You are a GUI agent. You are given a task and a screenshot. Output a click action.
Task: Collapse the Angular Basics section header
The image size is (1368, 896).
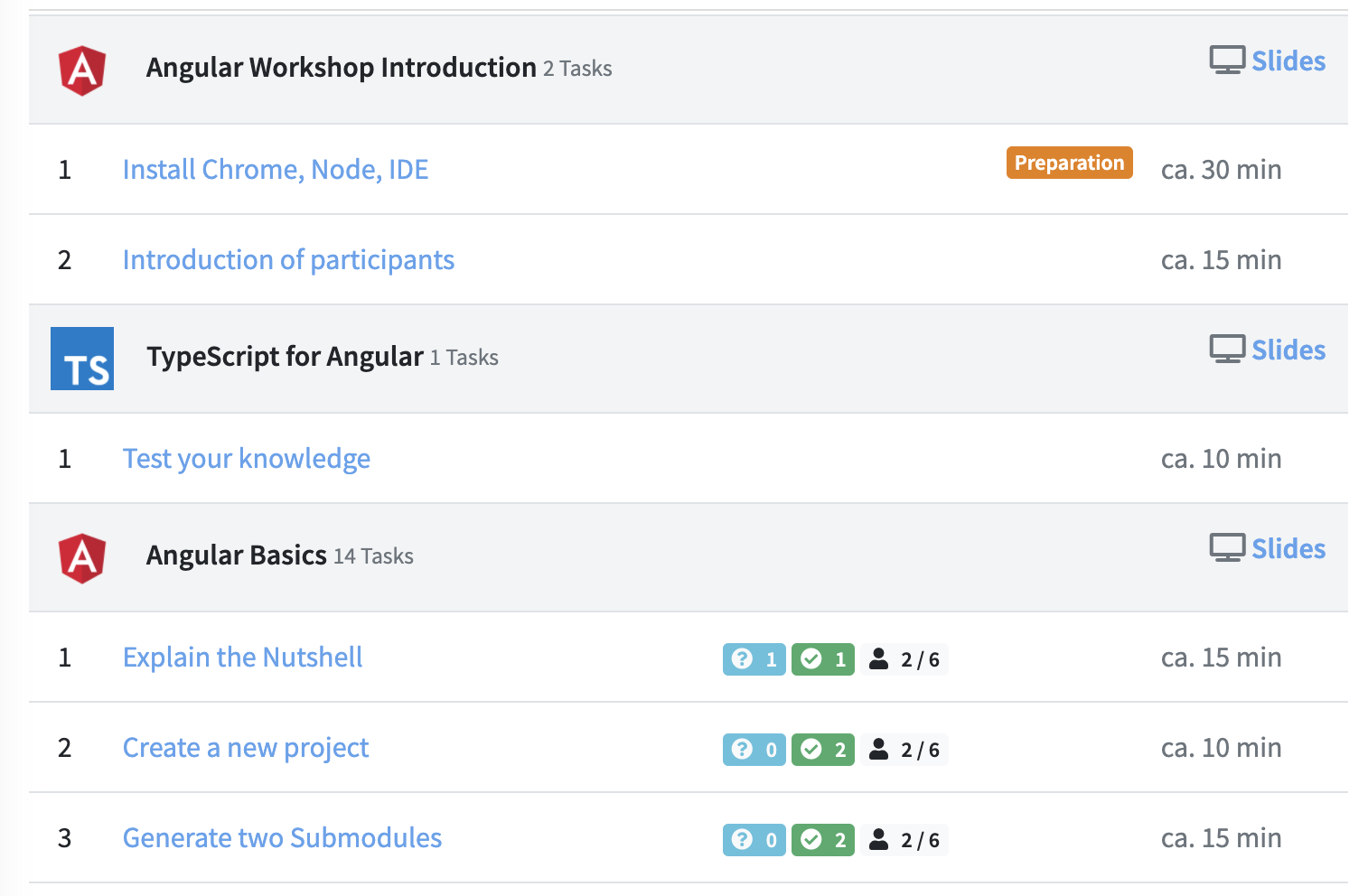click(237, 555)
